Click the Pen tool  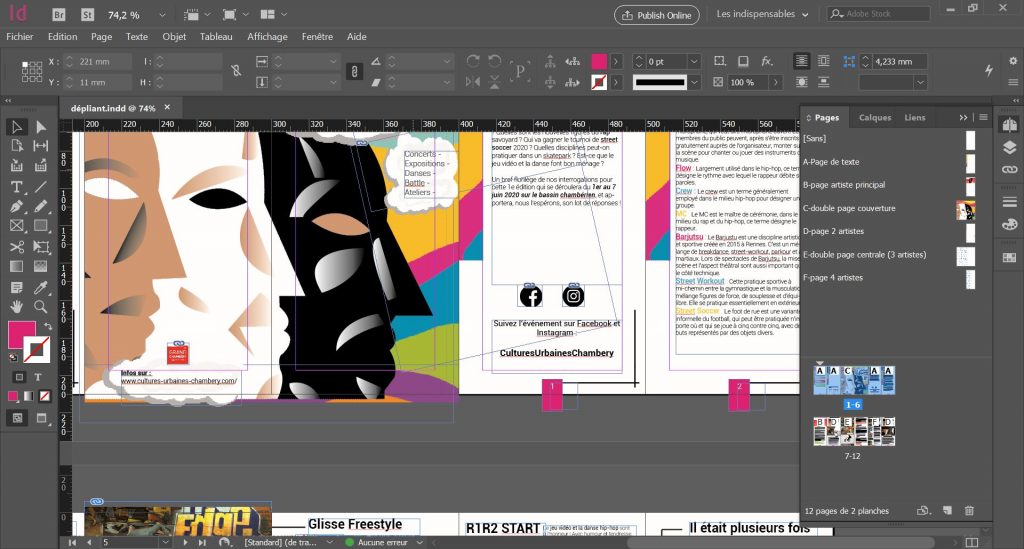click(17, 207)
